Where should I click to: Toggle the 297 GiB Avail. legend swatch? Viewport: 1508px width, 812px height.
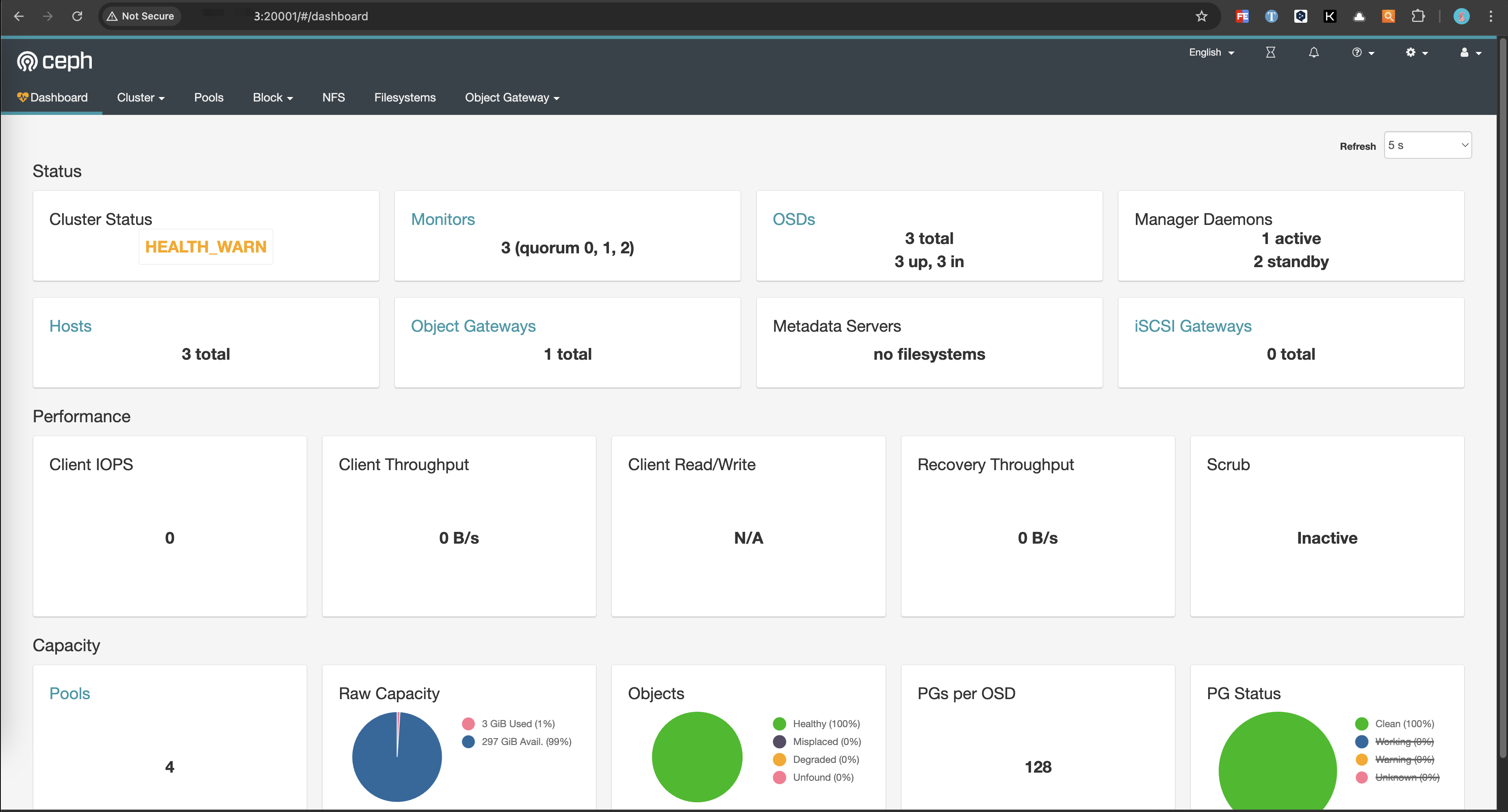(468, 742)
